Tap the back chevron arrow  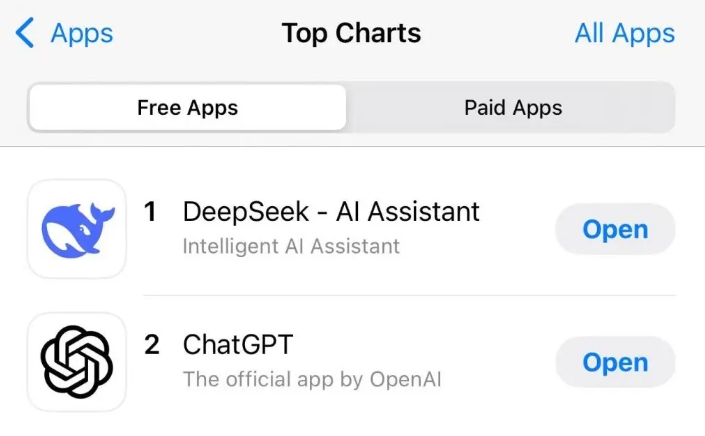click(x=26, y=33)
